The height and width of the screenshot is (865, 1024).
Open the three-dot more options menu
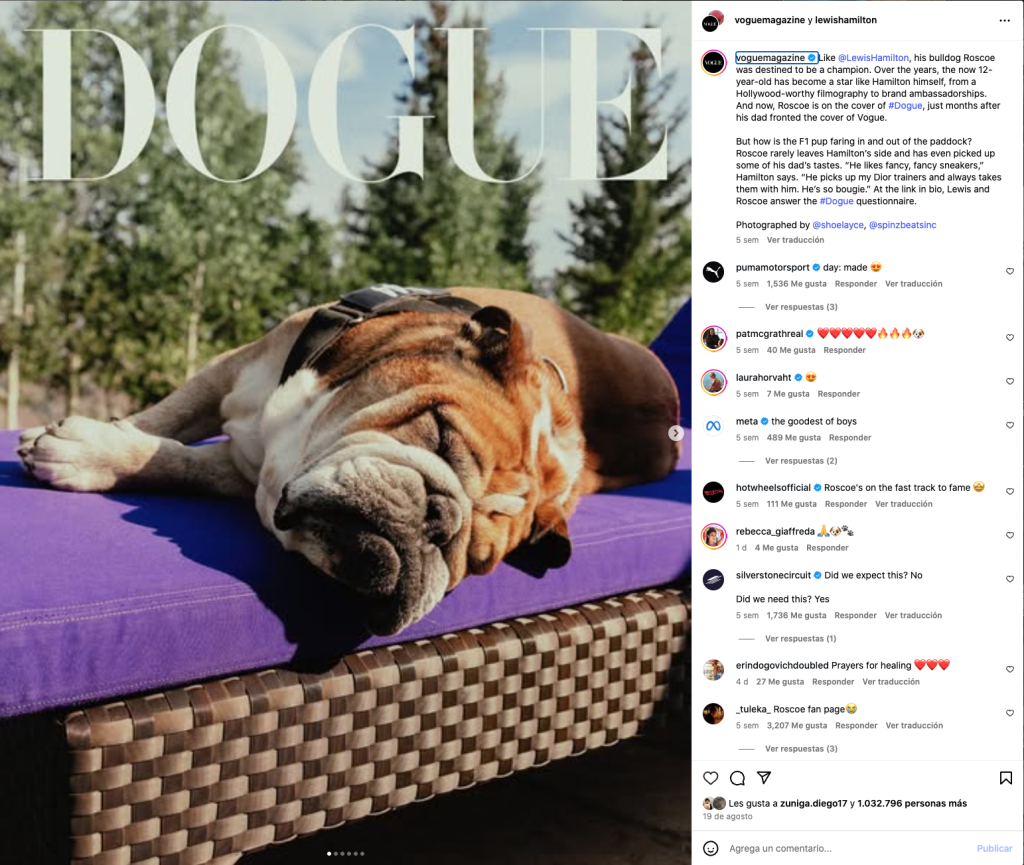(x=1004, y=20)
